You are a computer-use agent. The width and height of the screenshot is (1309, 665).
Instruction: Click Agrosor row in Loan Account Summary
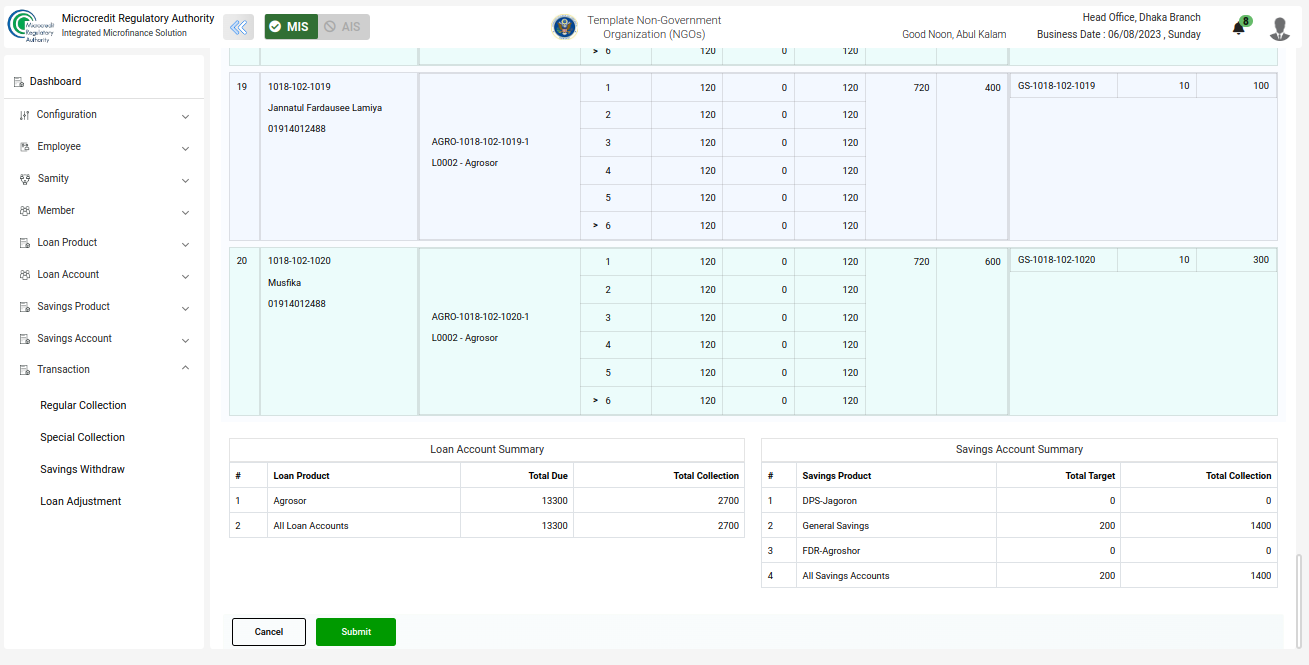(x=487, y=501)
